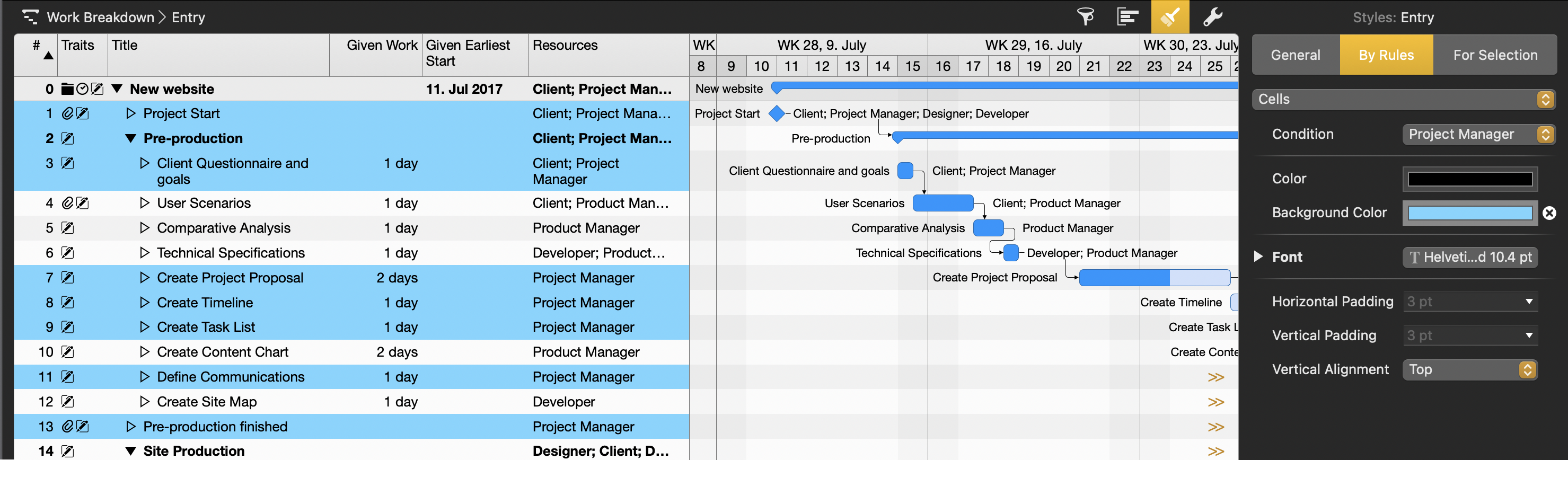Open the Vertical Alignment dropdown set to Top
Viewport: 1568px width, 495px height.
tap(1469, 369)
